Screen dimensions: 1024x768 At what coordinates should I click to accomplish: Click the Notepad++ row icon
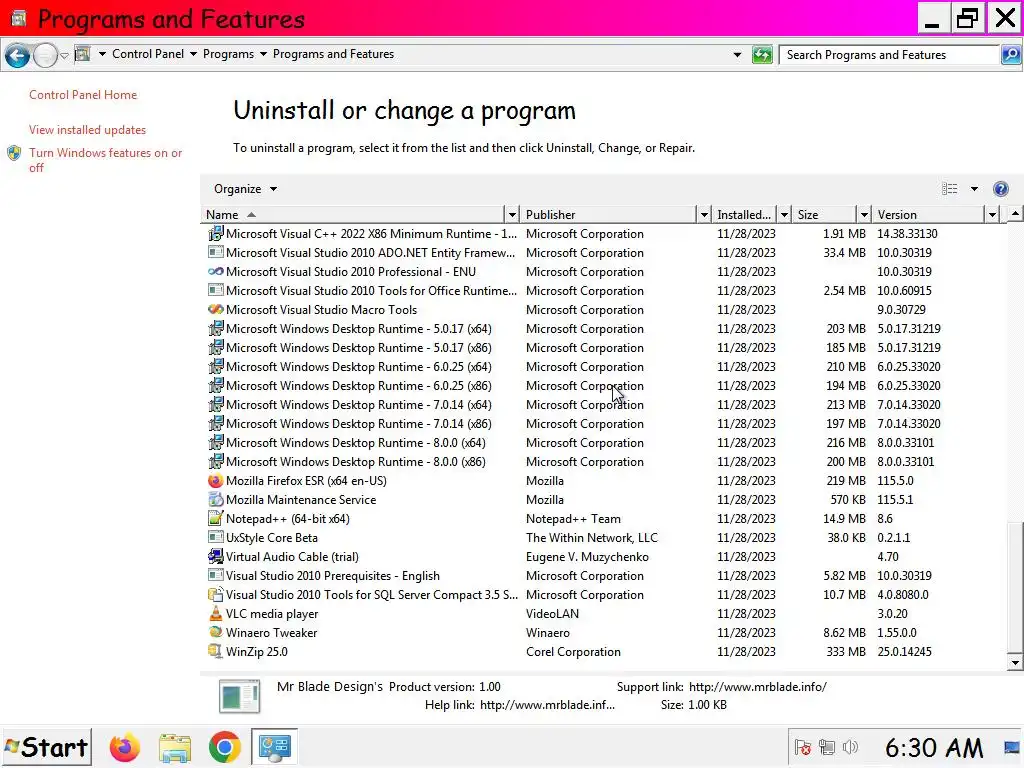pos(216,519)
